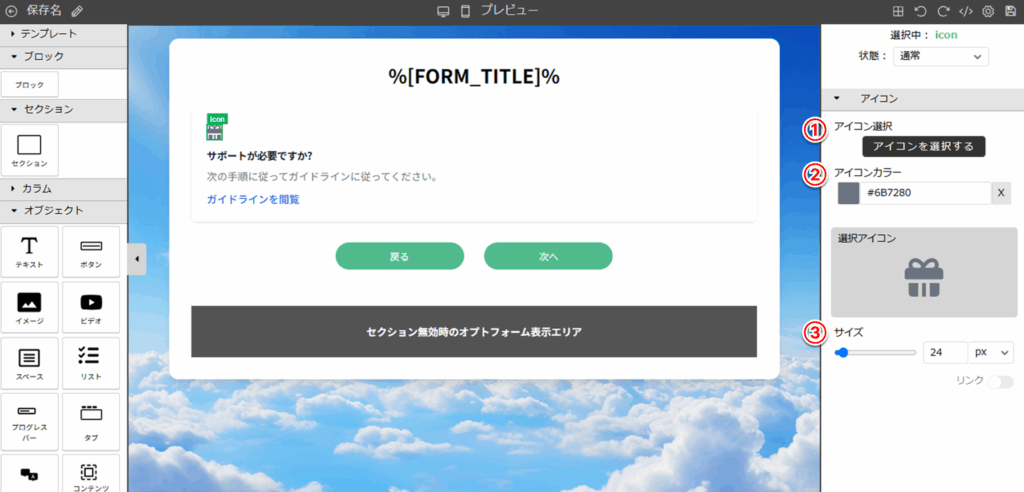Open settings via the gear icon
This screenshot has width=1024, height=492.
pos(988,11)
